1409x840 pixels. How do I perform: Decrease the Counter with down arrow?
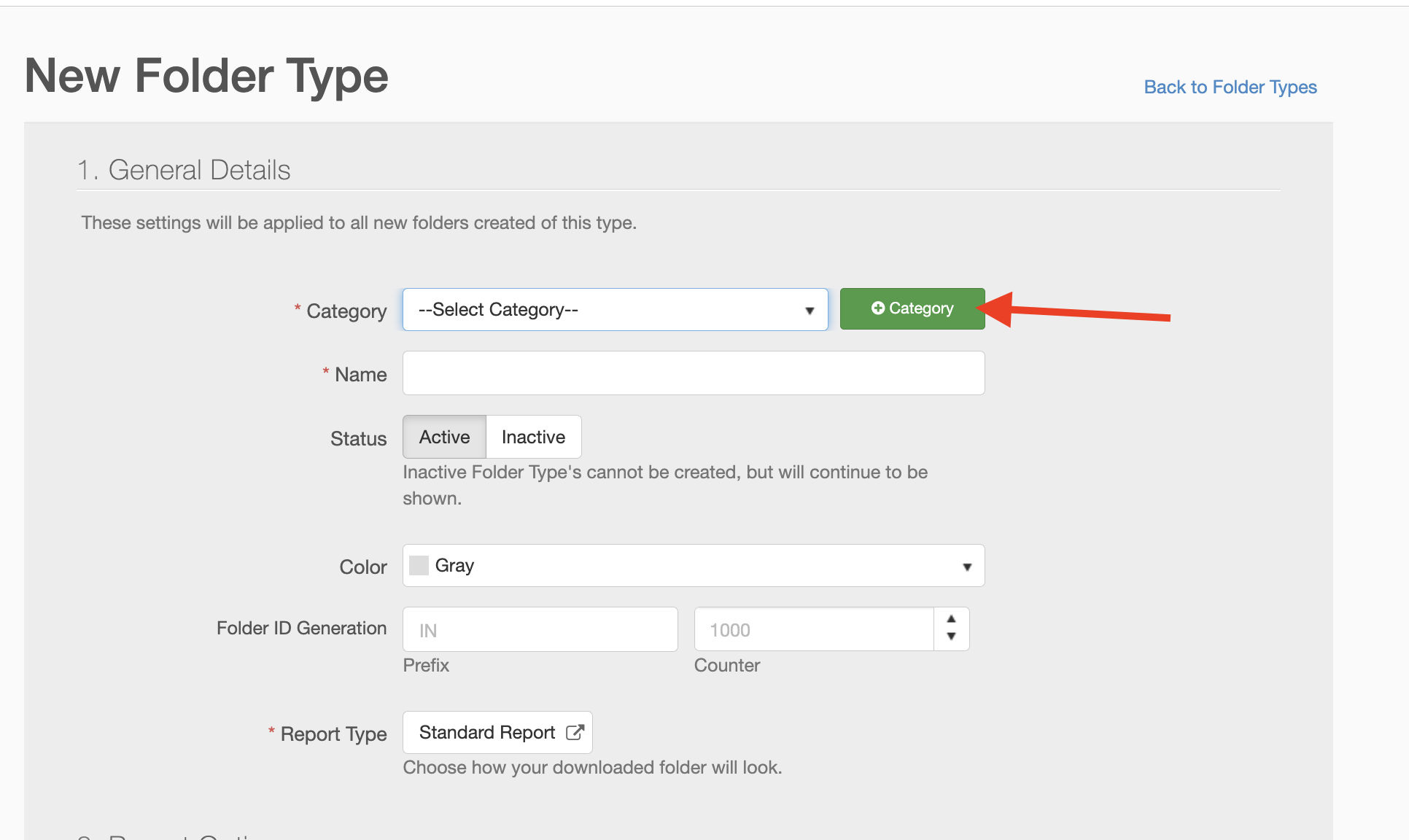(x=951, y=637)
